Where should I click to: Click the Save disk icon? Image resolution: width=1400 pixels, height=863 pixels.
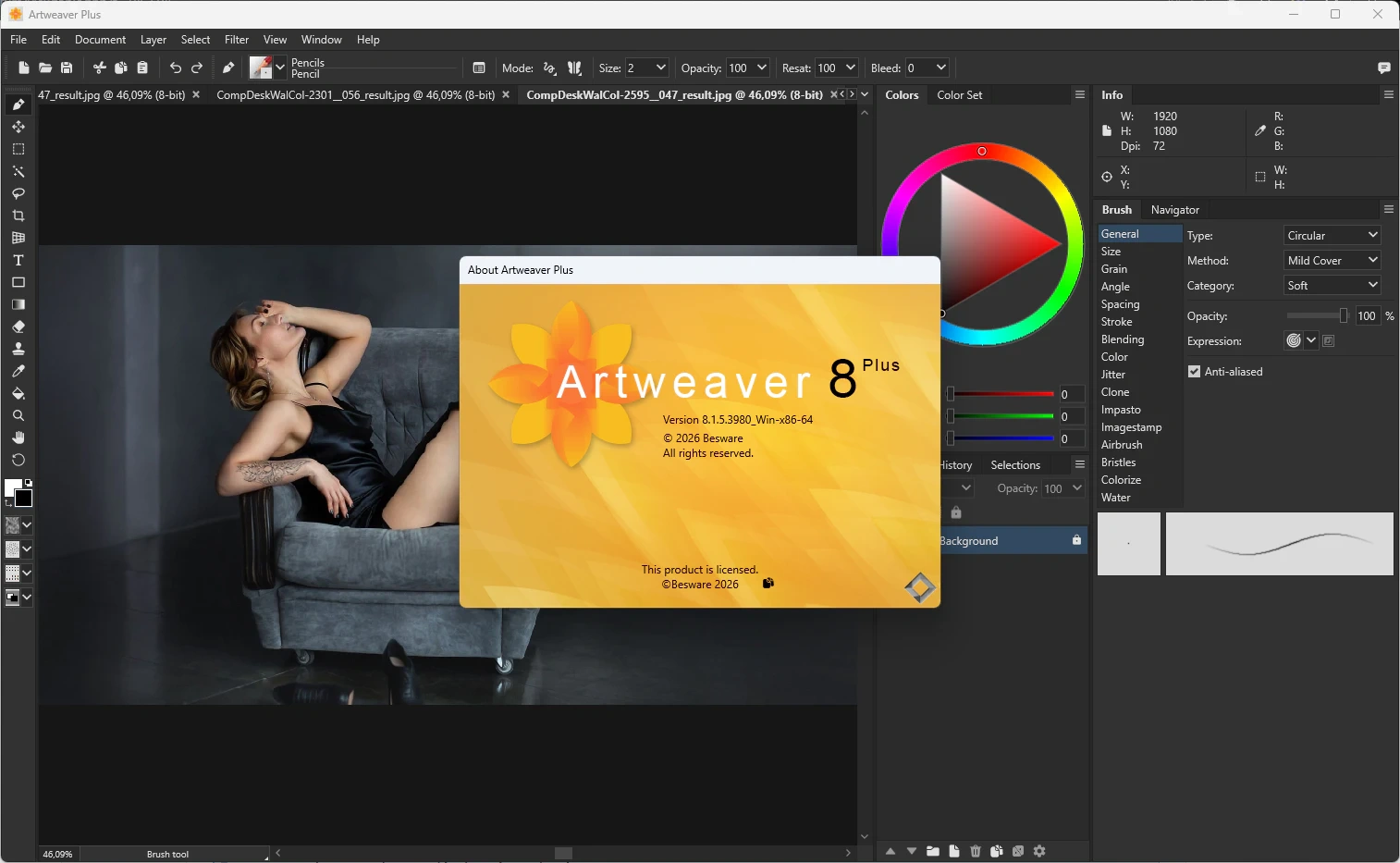[x=67, y=68]
